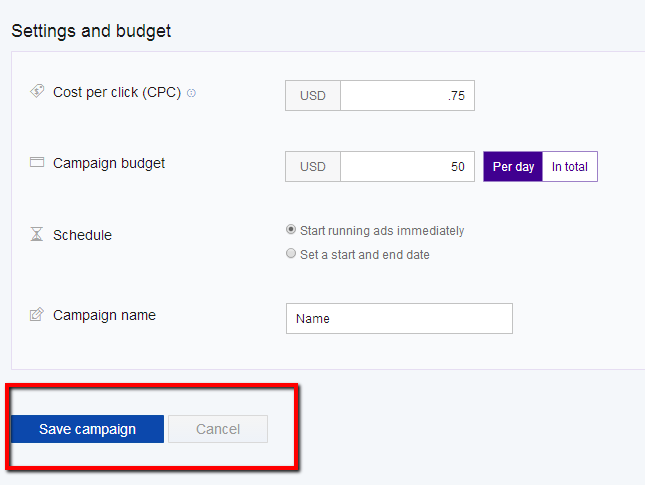Open the CPC info tooltip icon
This screenshot has width=645, height=485.
click(191, 93)
